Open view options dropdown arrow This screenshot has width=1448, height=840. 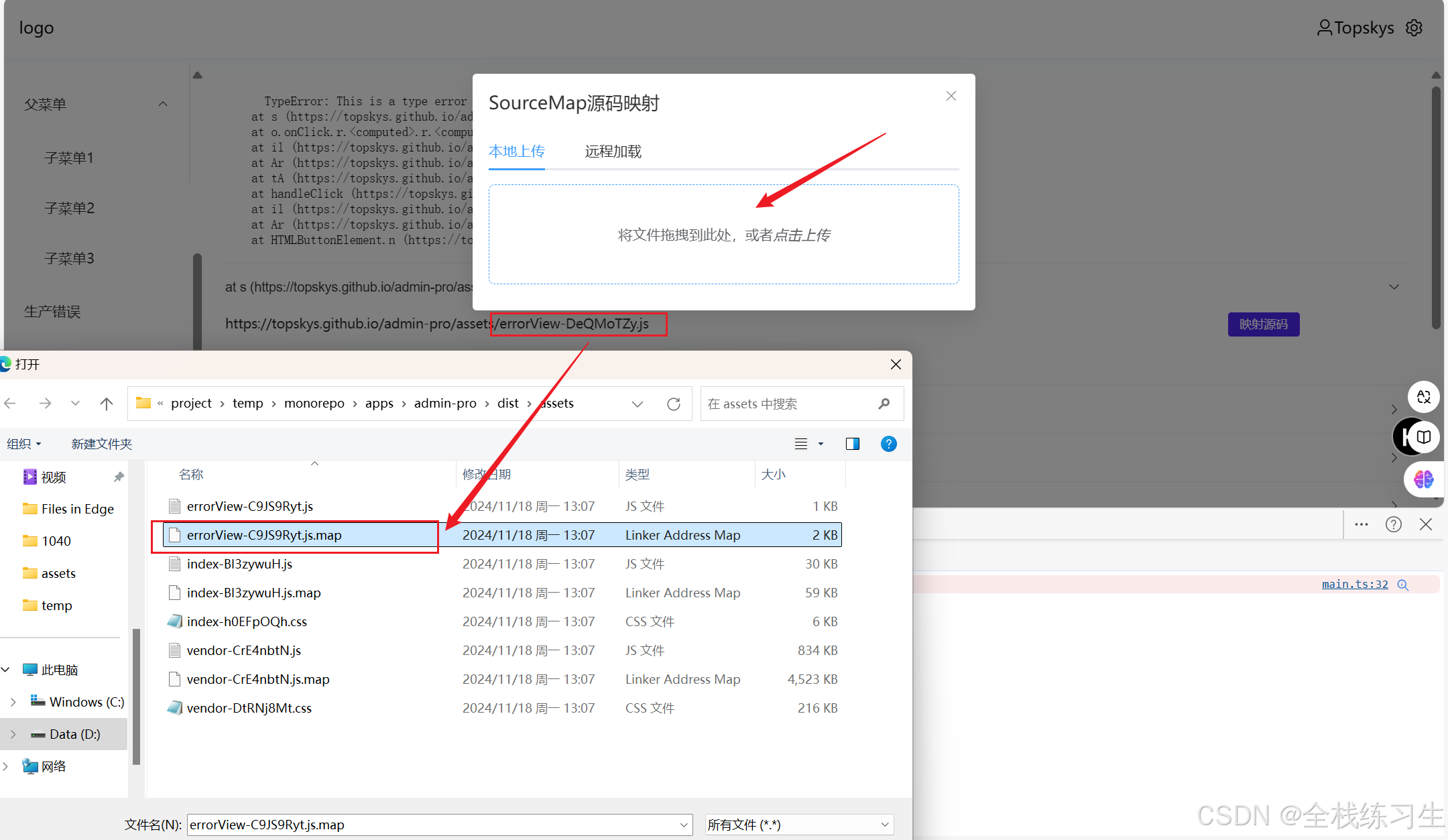coord(821,444)
